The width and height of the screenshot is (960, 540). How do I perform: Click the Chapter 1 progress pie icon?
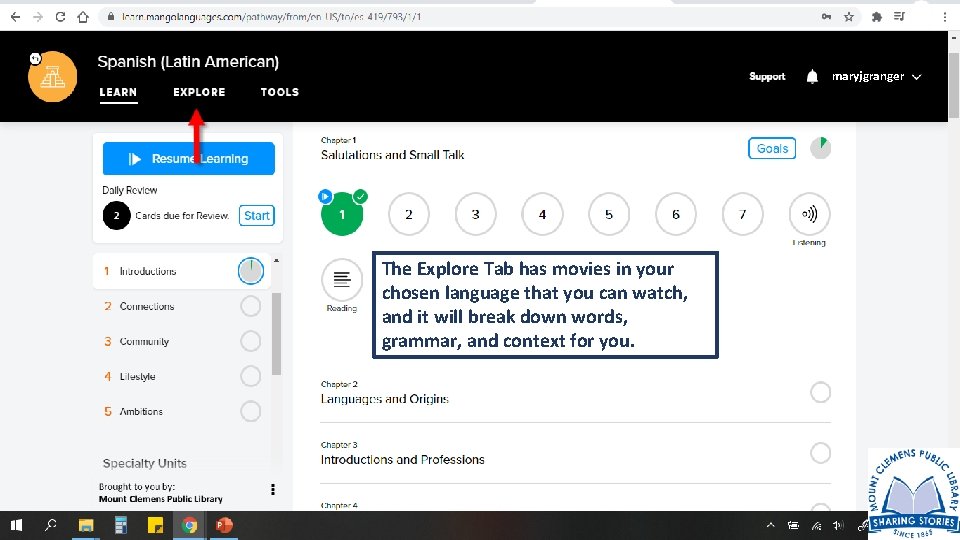(820, 148)
